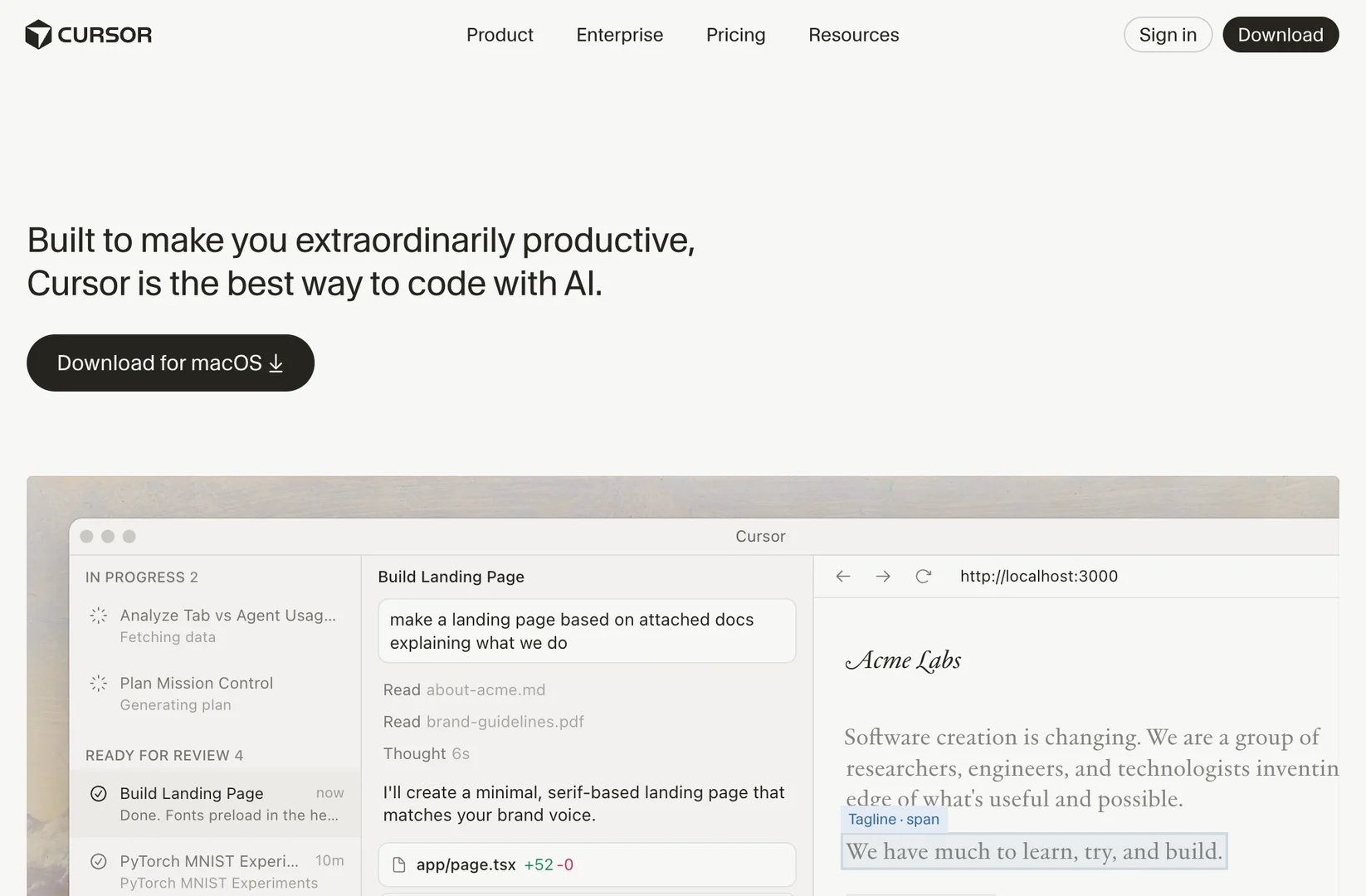1366x896 pixels.
Task: Expand the Resources menu
Action: tap(853, 35)
